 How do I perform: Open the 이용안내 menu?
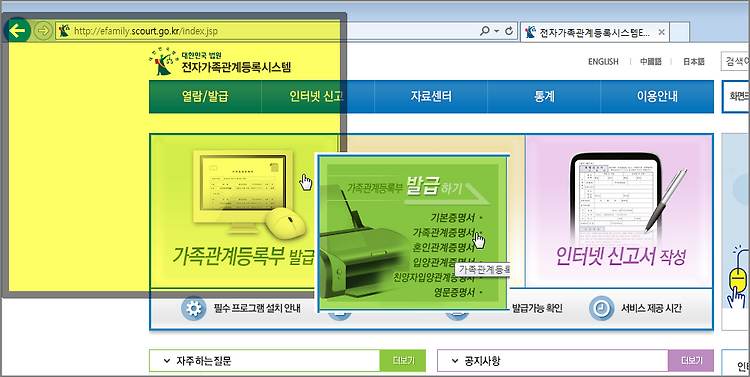[x=657, y=97]
